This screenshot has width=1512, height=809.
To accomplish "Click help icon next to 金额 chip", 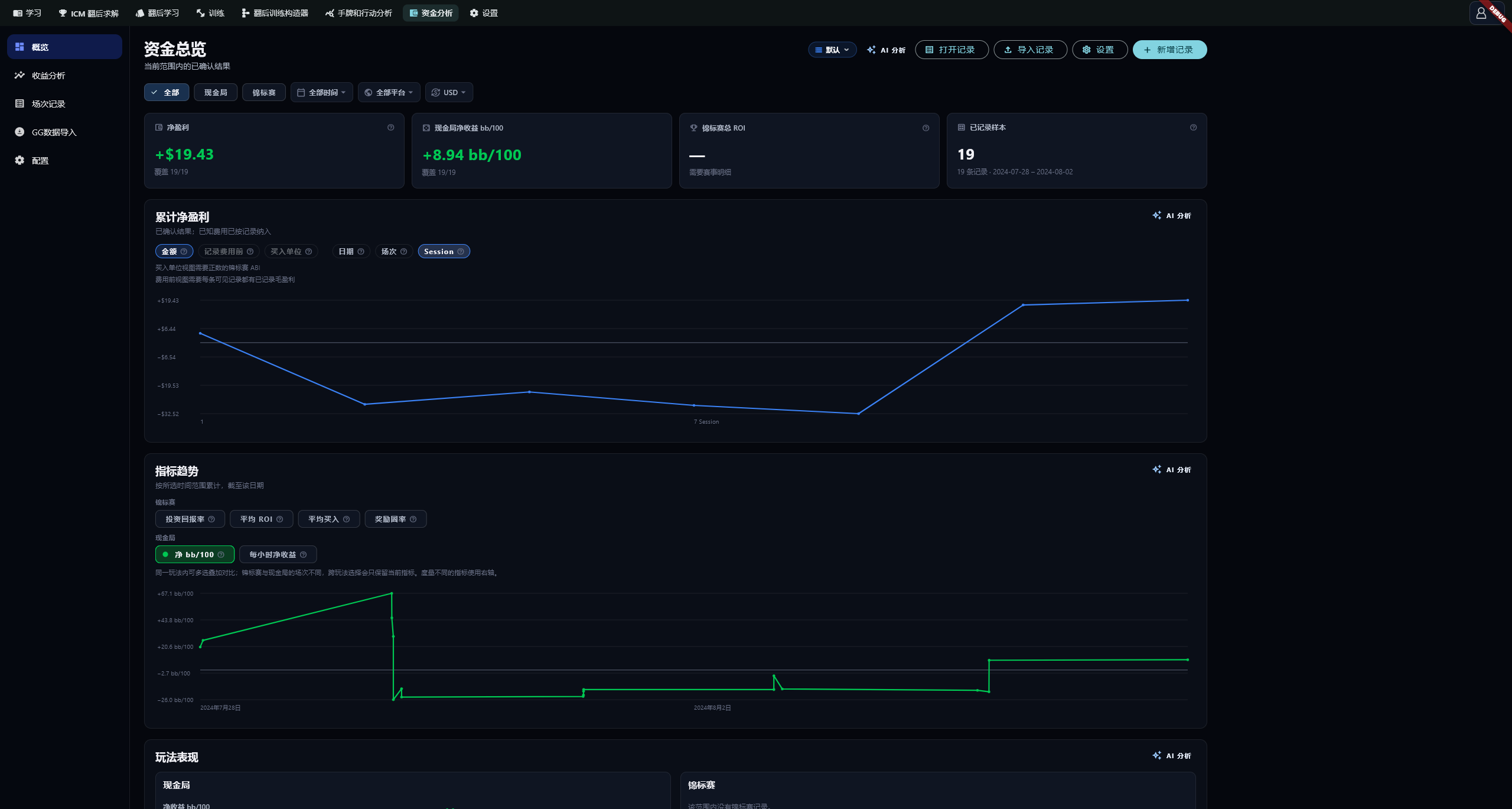I will pyautogui.click(x=184, y=252).
